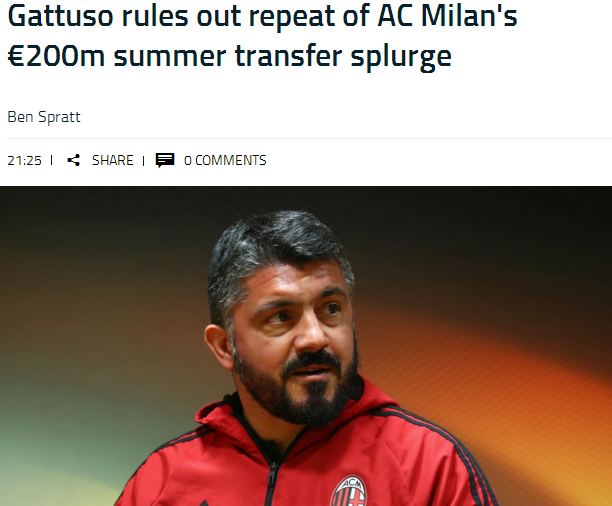The height and width of the screenshot is (506, 612).
Task: Click the orange glow area of the photo
Action: click(488, 371)
